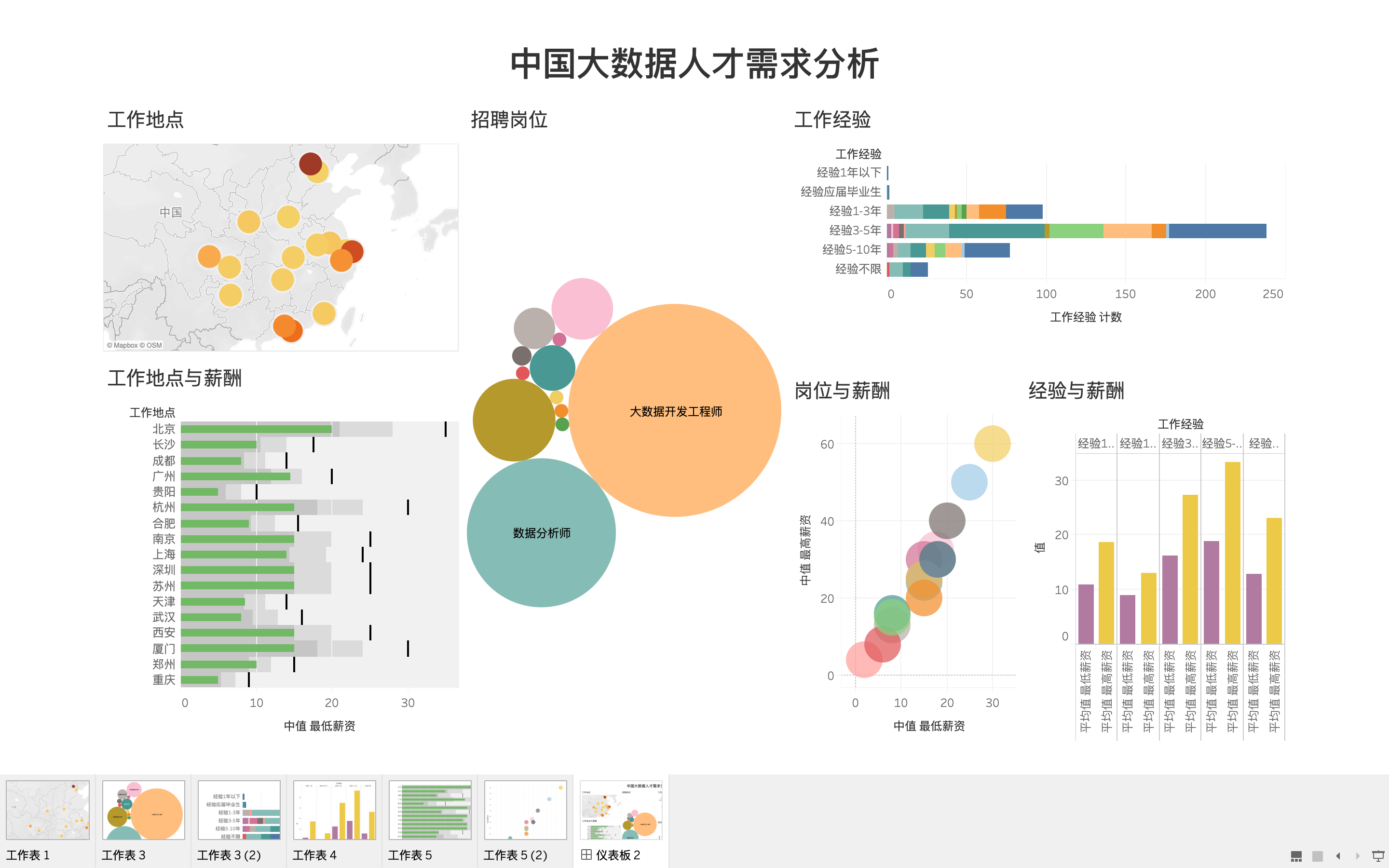Open the 工作表 5 (2) scatter thumbnail
Screen dimensions: 1389x868
pos(525,811)
